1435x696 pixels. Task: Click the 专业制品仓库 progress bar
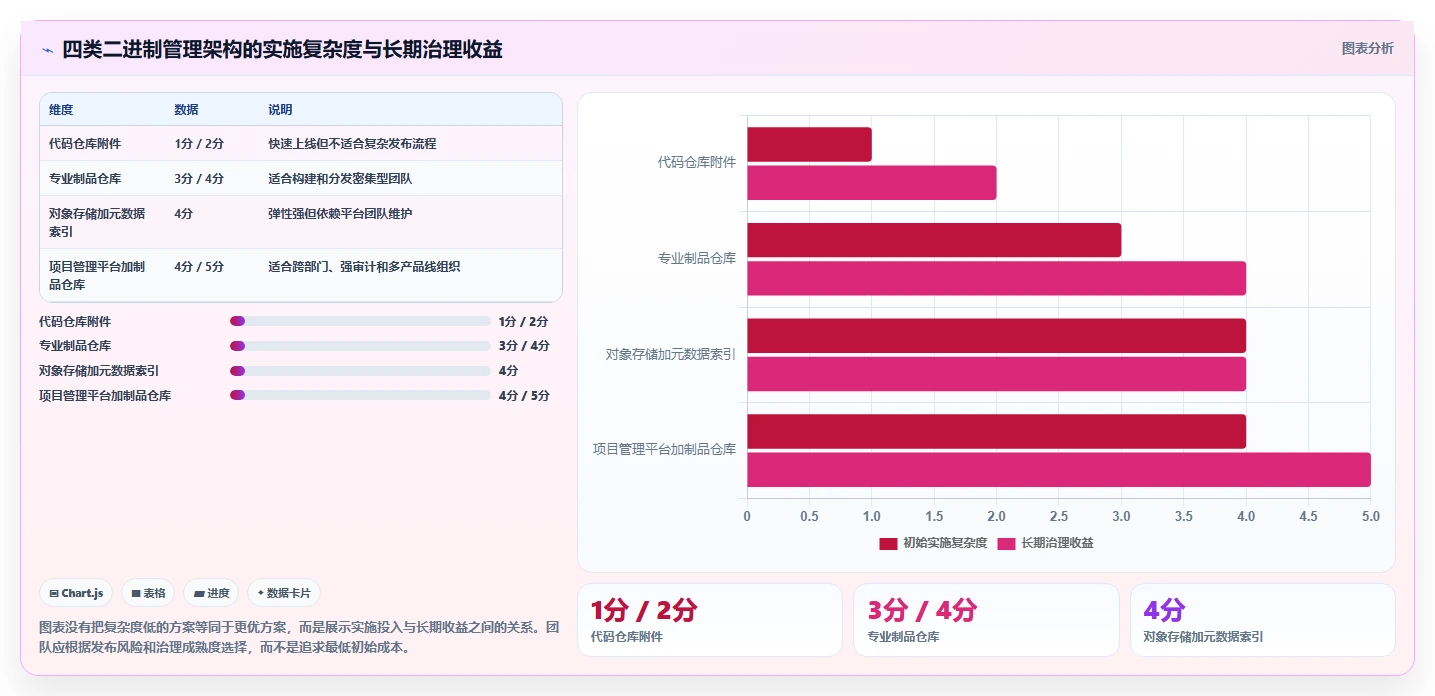click(360, 346)
